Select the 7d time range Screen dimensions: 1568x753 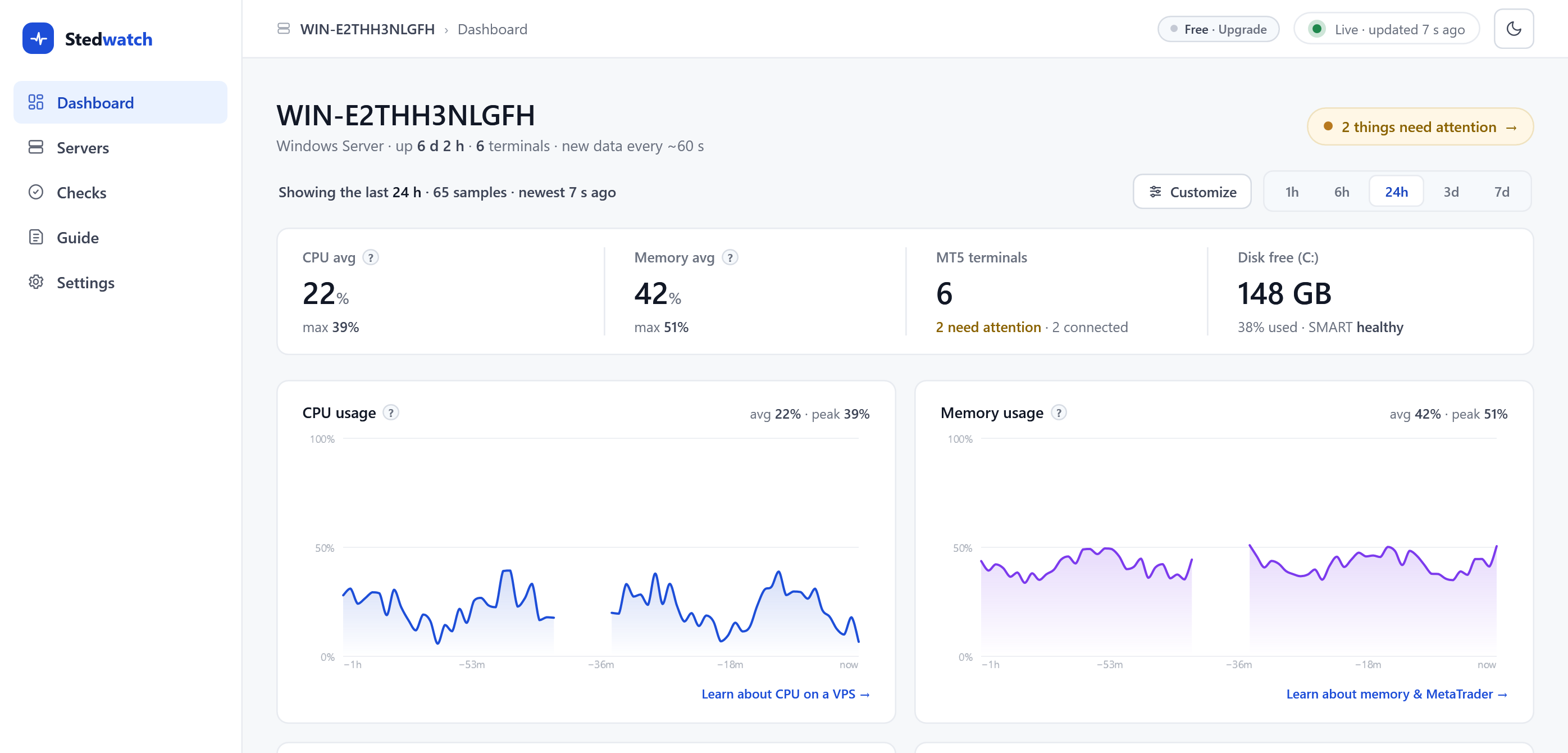click(x=1502, y=192)
